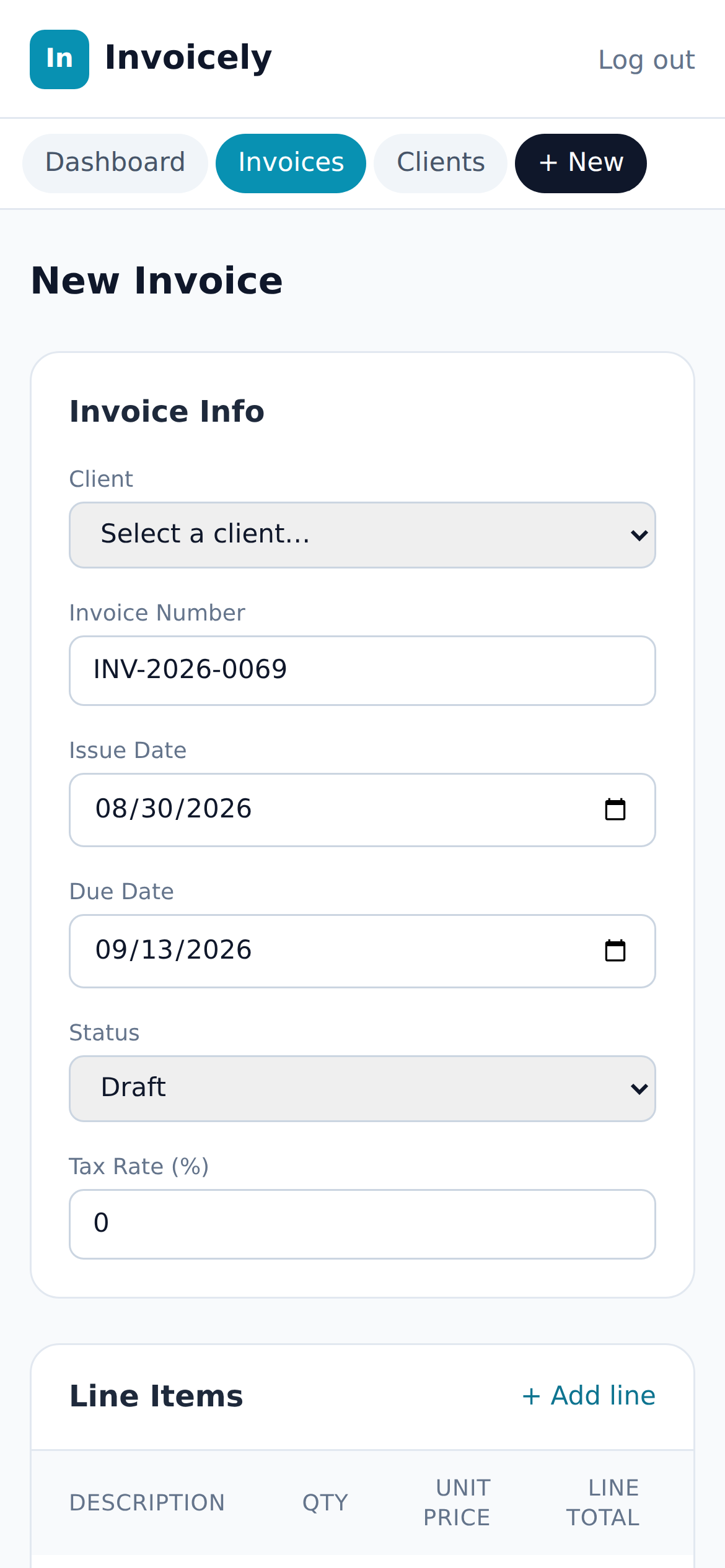Select the Due Date field showing 09/13/2026
The width and height of the screenshot is (725, 1568).
click(x=362, y=951)
